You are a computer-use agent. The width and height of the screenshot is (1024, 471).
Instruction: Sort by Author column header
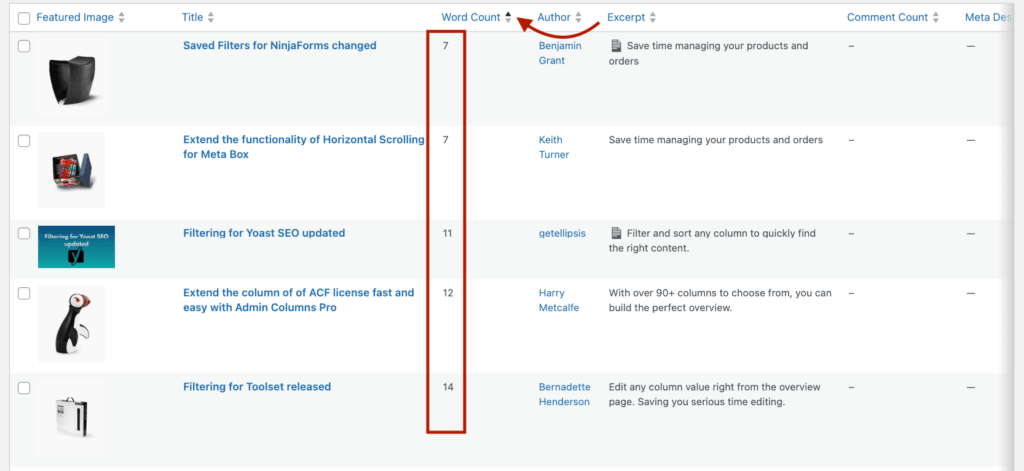tap(554, 18)
